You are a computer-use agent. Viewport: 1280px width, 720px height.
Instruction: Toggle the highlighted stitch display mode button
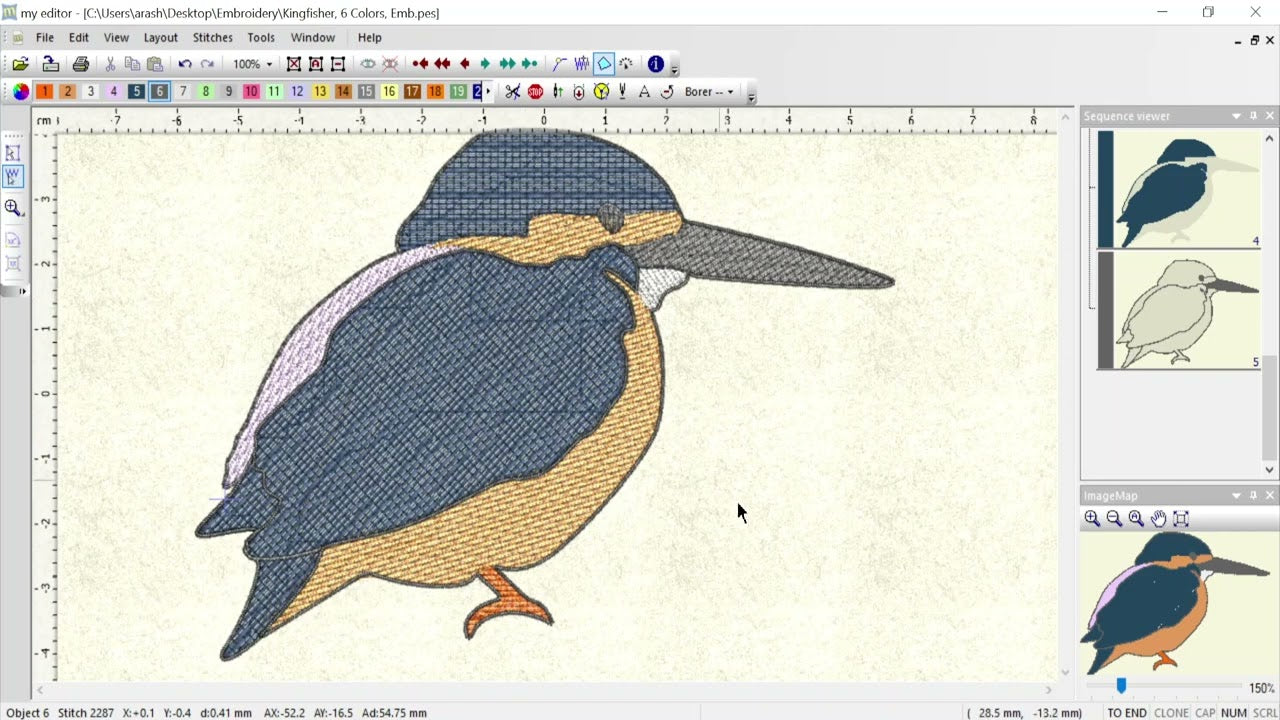604,63
